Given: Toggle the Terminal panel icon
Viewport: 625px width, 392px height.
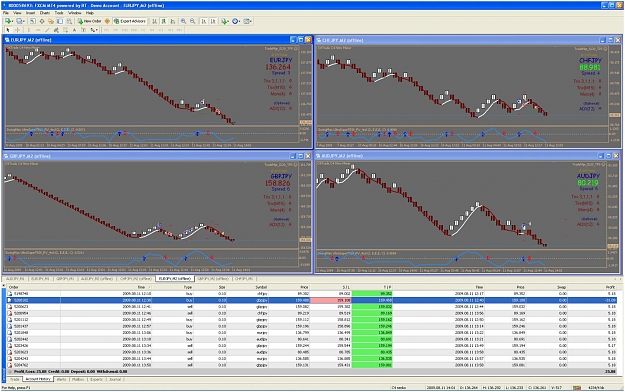Looking at the screenshot, I should (x=60, y=21).
